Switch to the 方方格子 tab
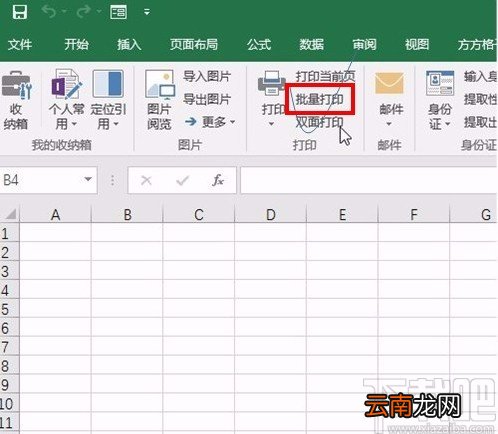 (477, 44)
